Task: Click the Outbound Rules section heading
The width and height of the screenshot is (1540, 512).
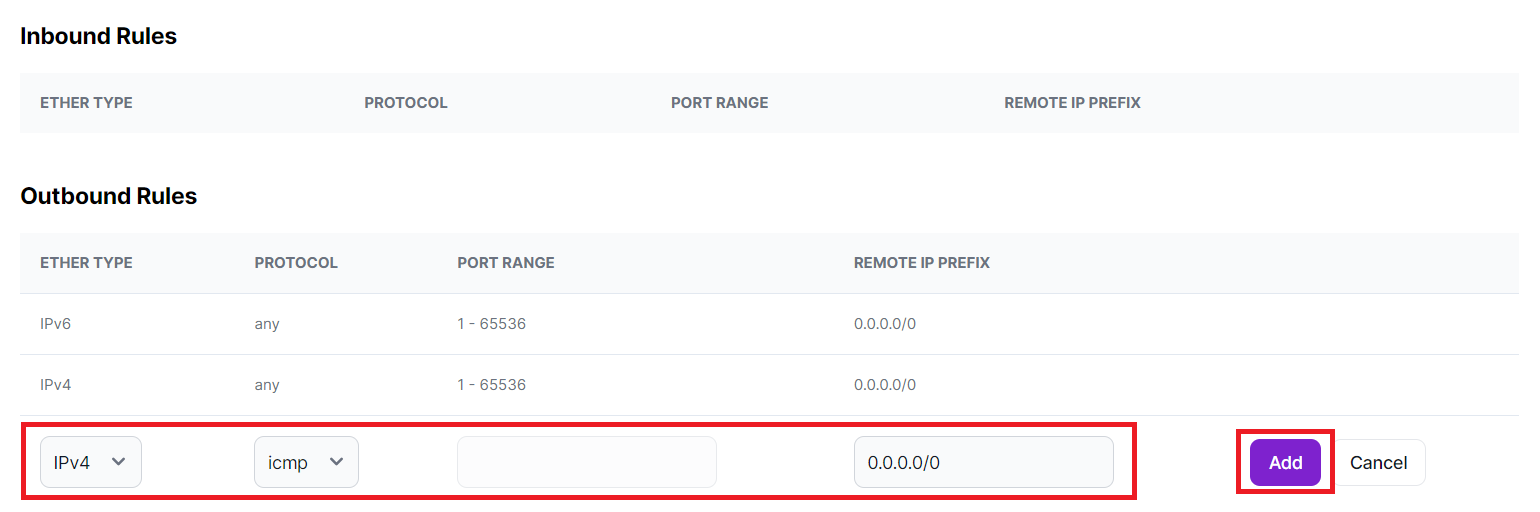Action: [x=109, y=196]
